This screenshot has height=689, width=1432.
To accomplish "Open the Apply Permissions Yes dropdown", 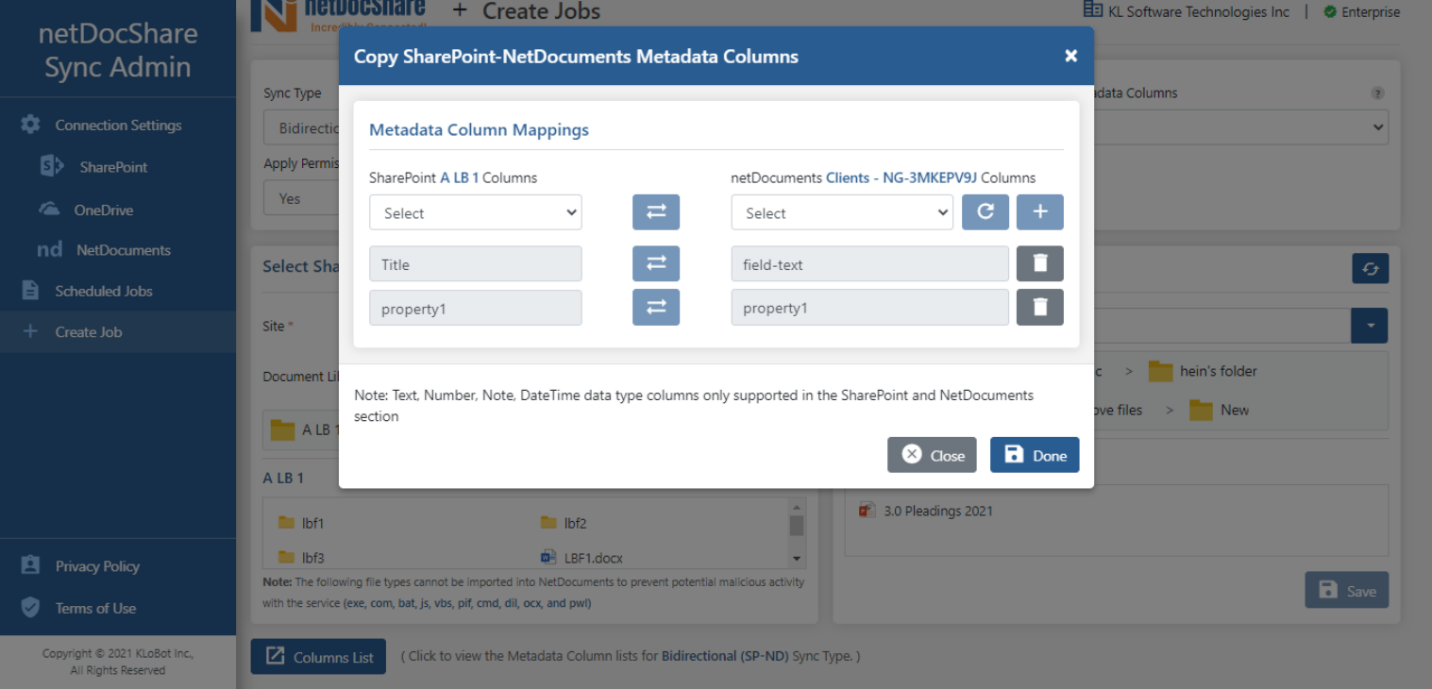I will (301, 198).
